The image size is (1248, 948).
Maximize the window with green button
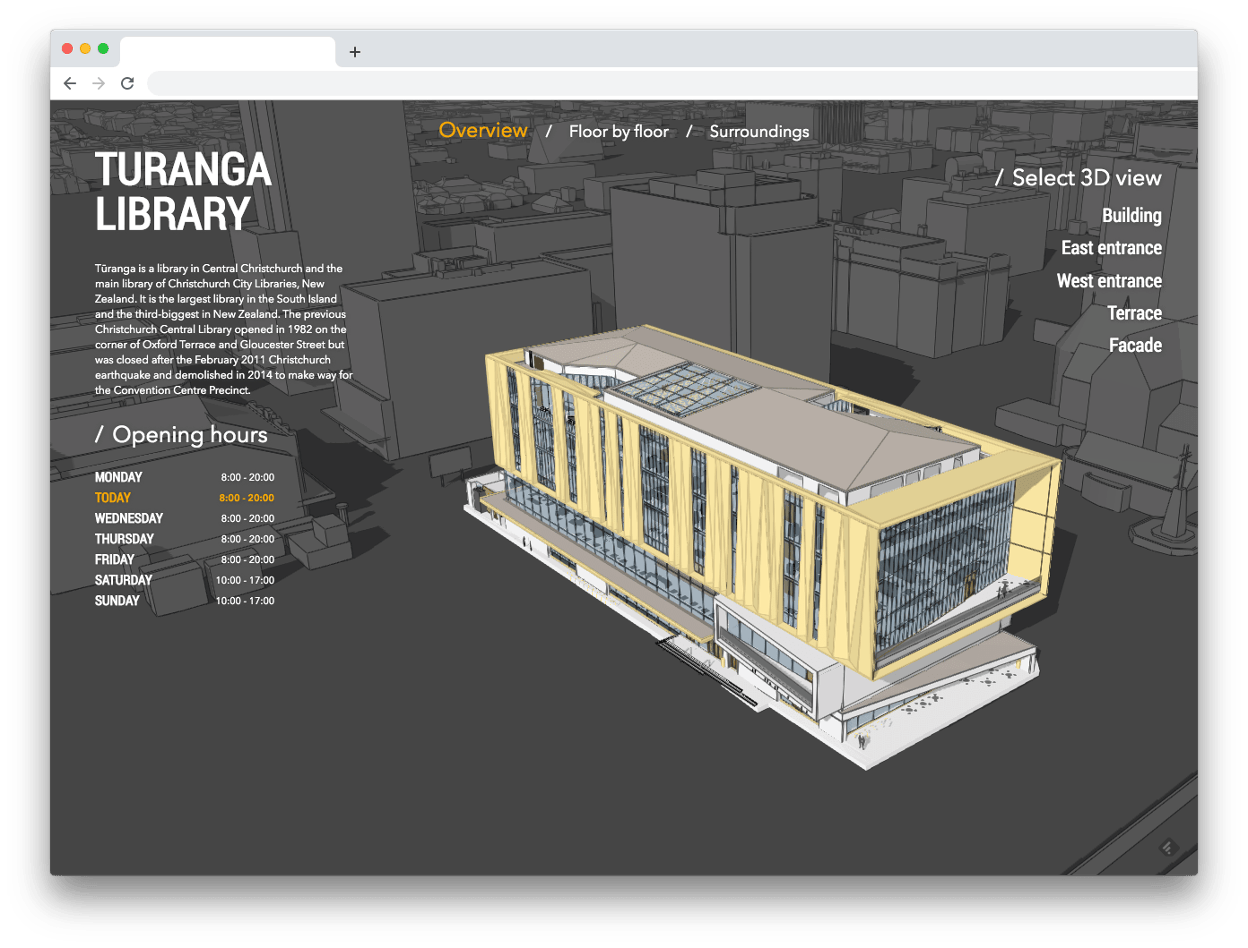[x=103, y=49]
